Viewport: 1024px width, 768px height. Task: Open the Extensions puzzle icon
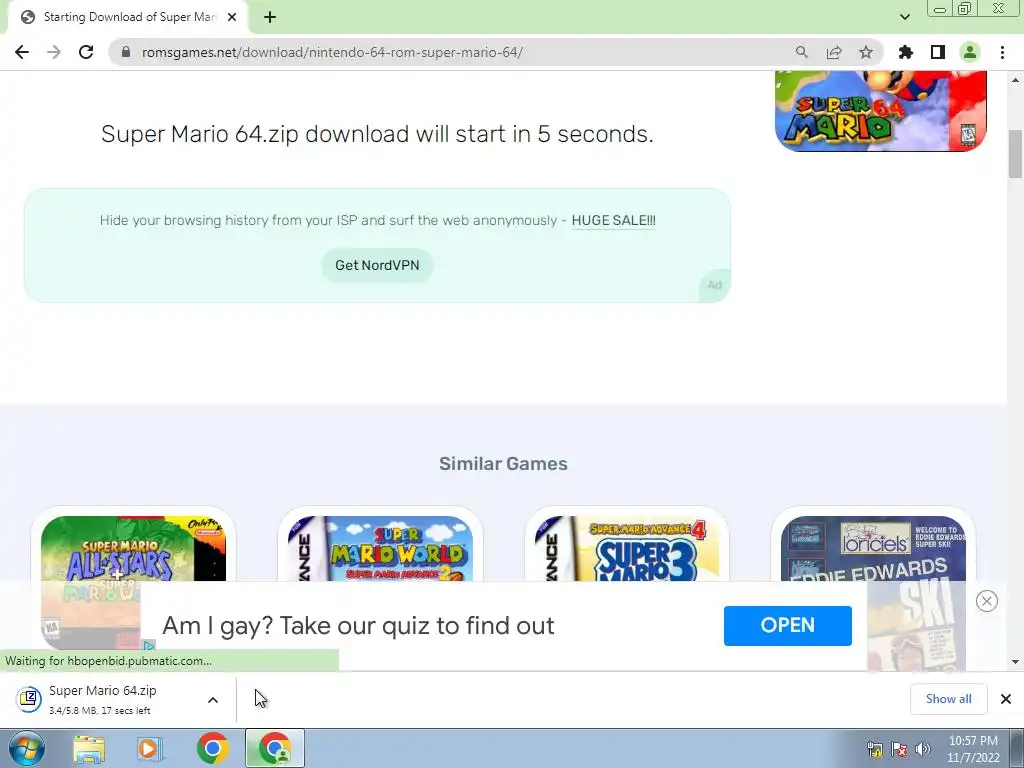tap(906, 52)
